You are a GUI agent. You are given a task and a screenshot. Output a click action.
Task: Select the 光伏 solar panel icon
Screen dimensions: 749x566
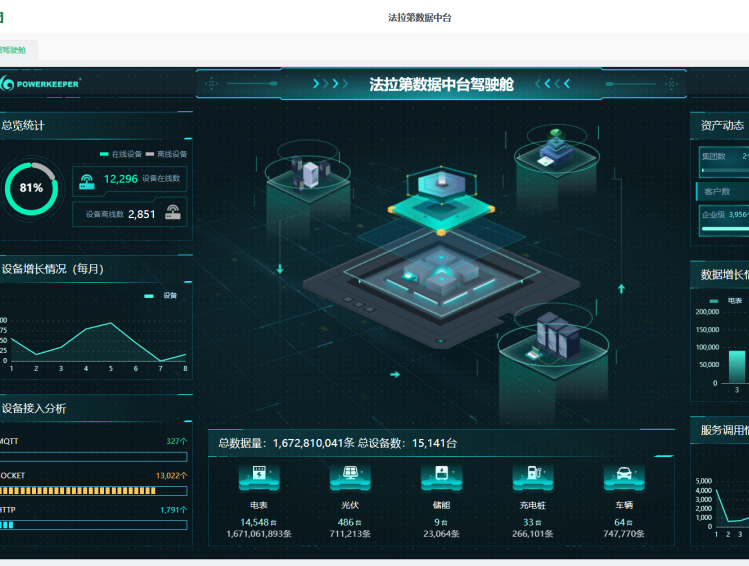[350, 477]
